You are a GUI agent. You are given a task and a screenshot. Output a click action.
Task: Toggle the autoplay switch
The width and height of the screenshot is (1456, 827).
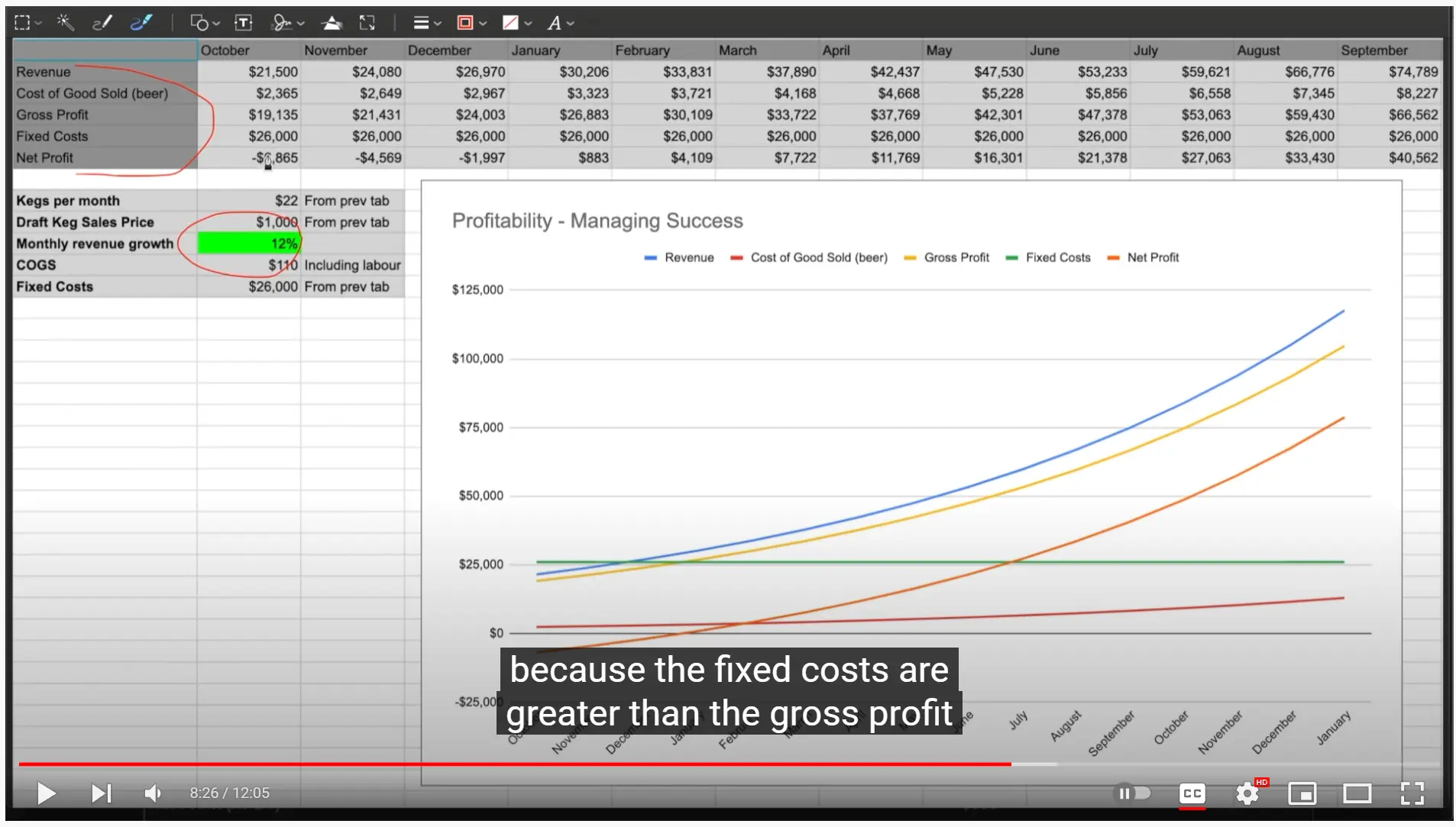[x=1133, y=793]
